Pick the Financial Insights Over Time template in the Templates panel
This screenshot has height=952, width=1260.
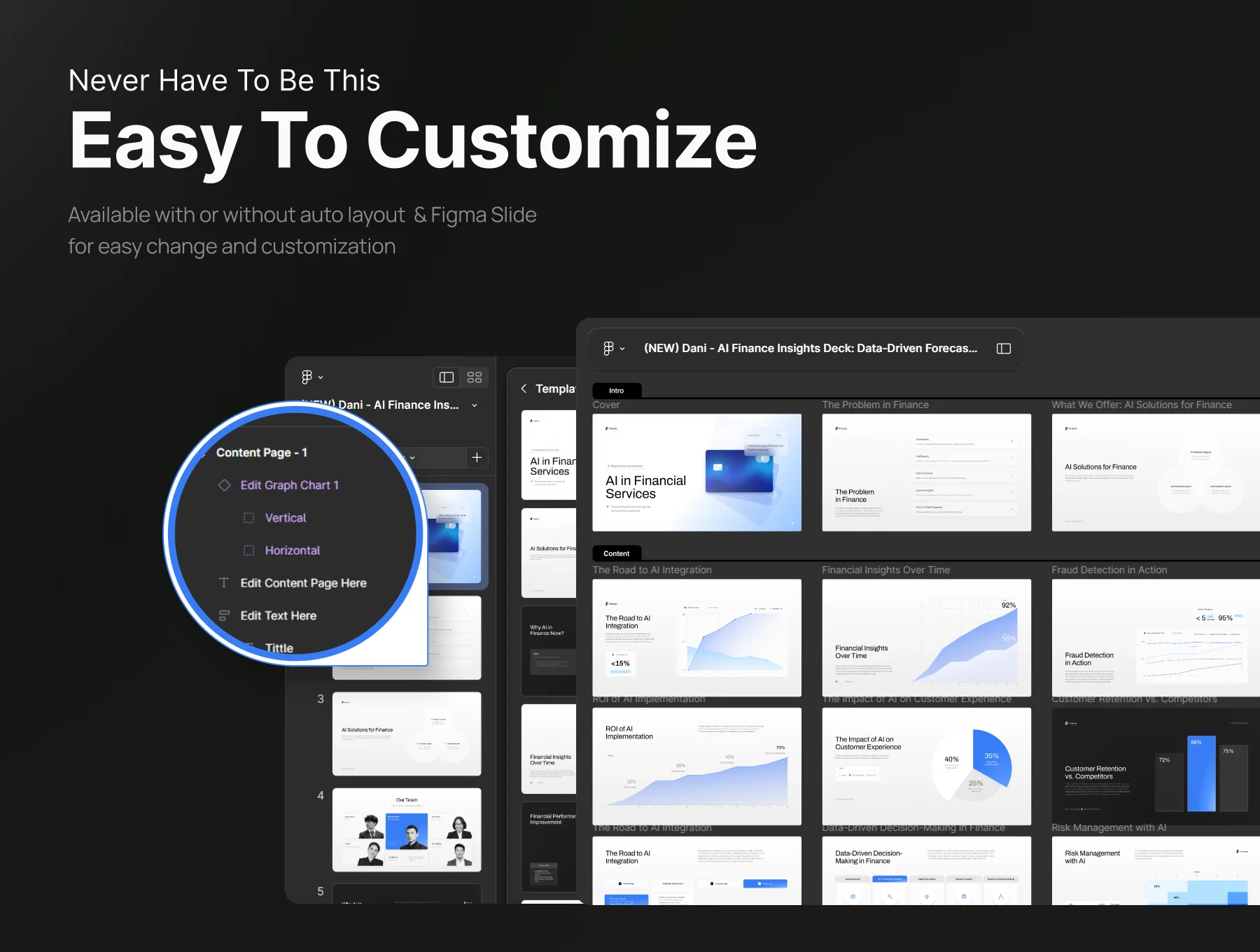[549, 749]
